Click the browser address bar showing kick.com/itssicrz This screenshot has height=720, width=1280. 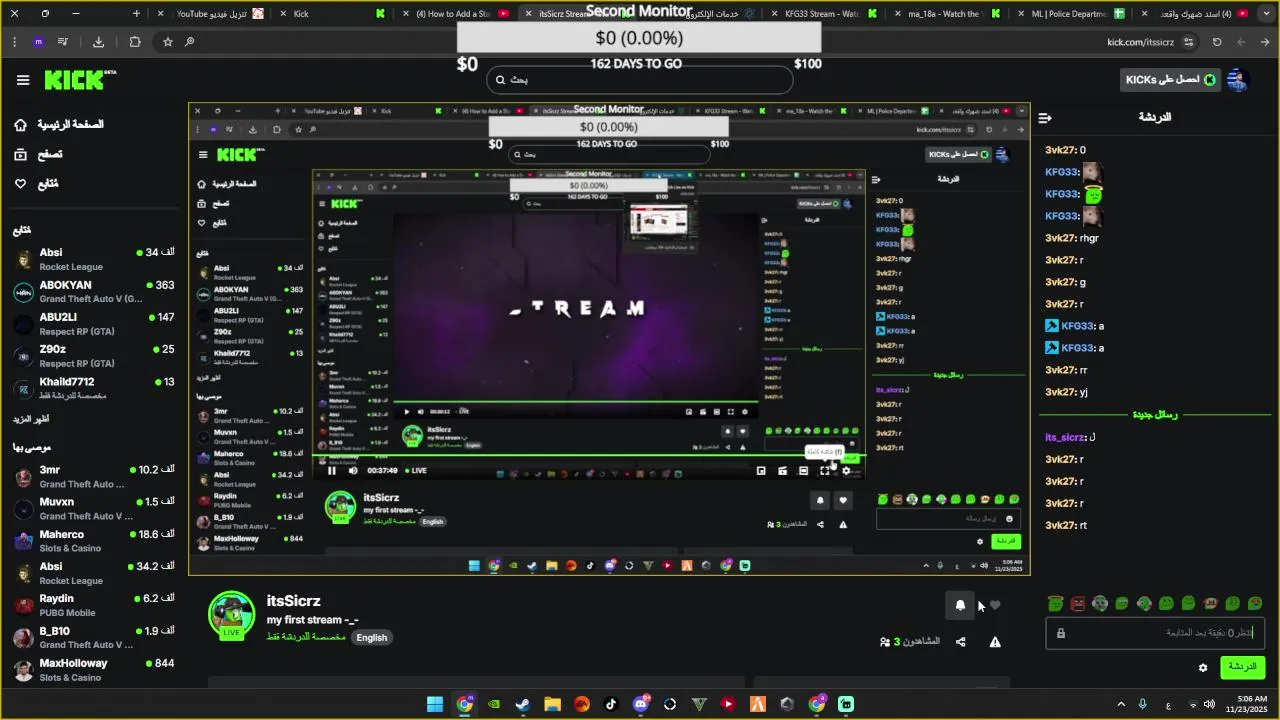(1140, 42)
